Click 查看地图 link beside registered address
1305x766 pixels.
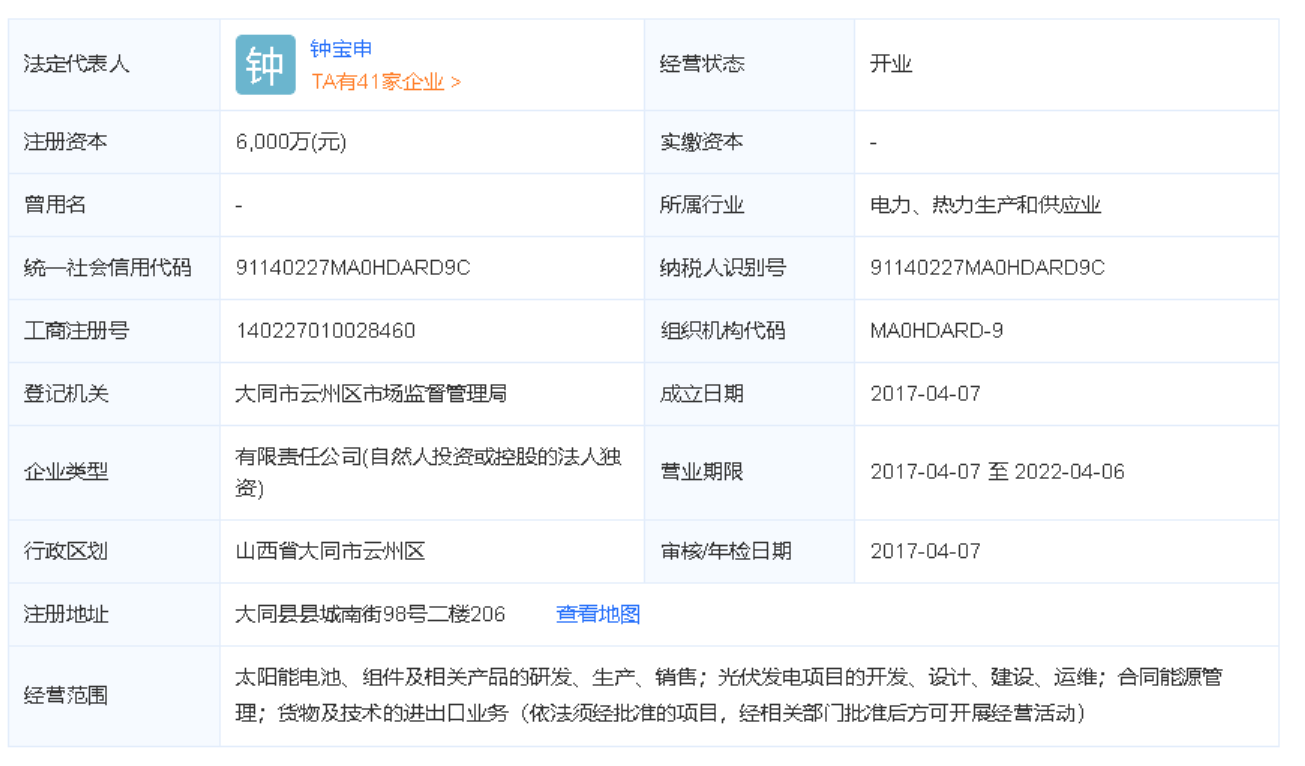point(597,614)
